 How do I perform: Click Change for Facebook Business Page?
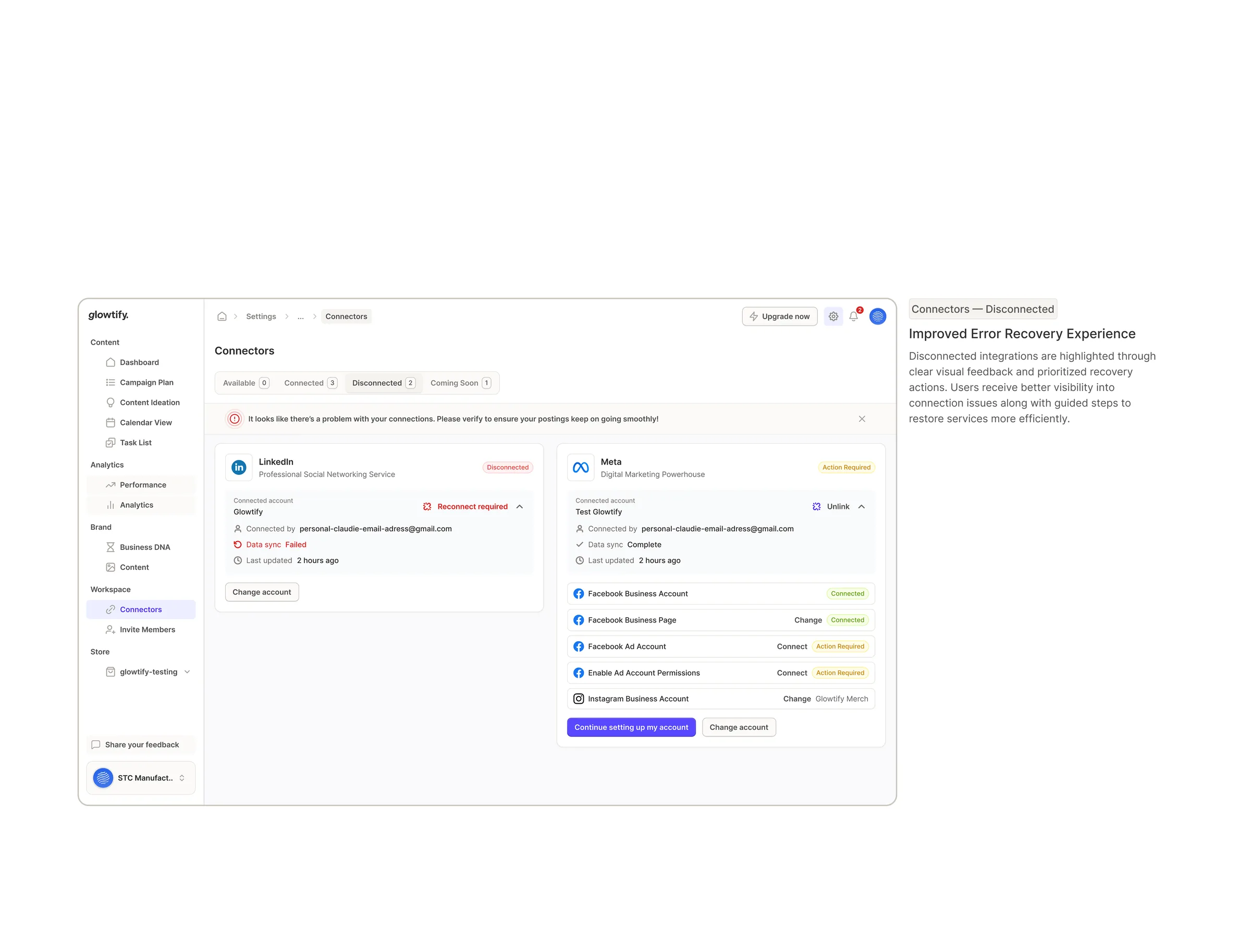coord(808,620)
